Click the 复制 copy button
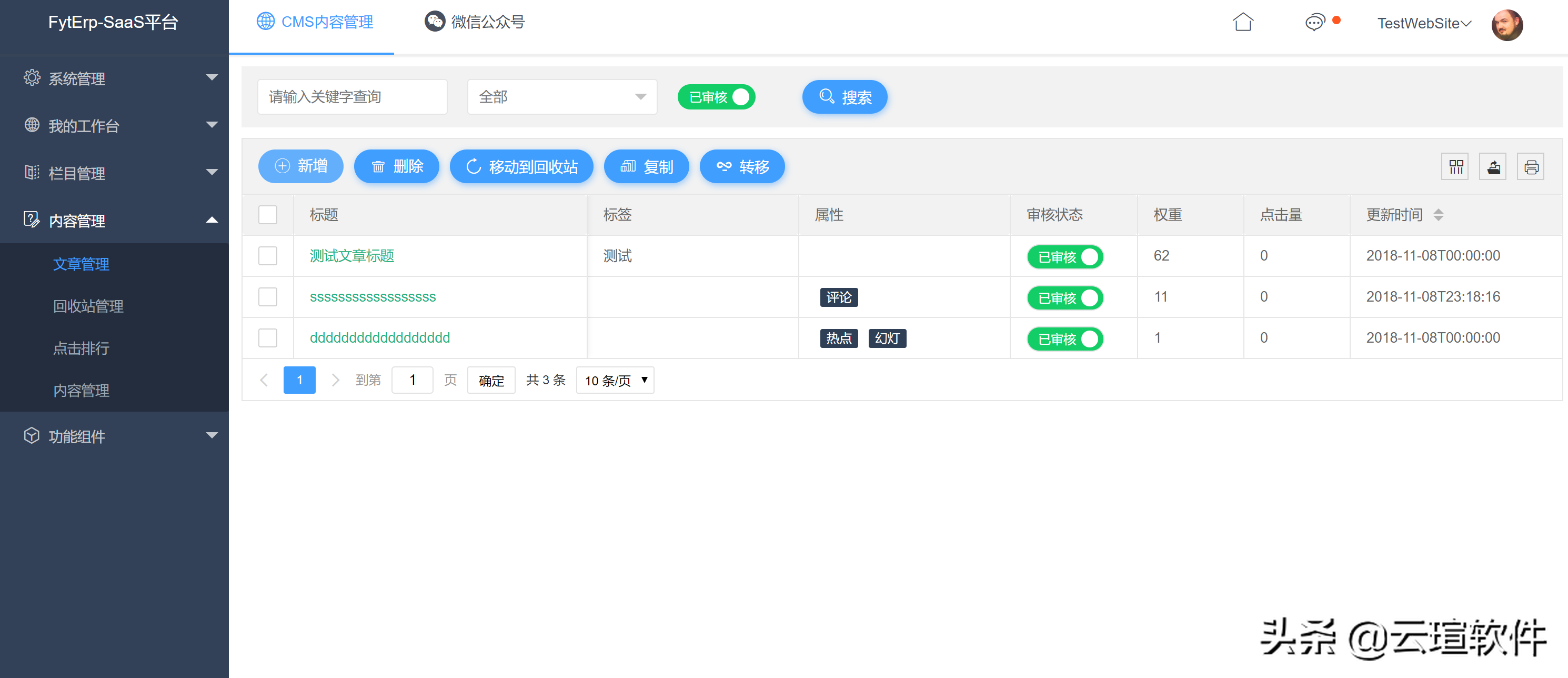The height and width of the screenshot is (678, 1568). tap(647, 166)
